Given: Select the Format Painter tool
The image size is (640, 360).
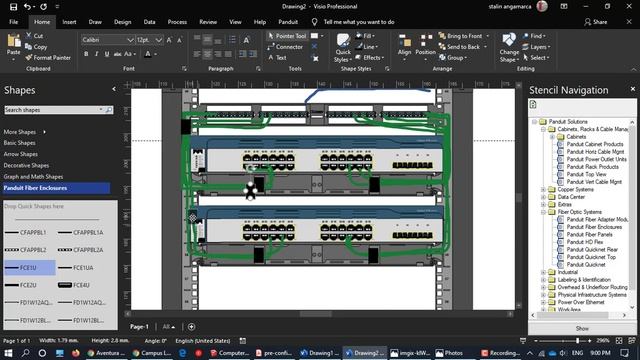Looking at the screenshot, I should [48, 58].
